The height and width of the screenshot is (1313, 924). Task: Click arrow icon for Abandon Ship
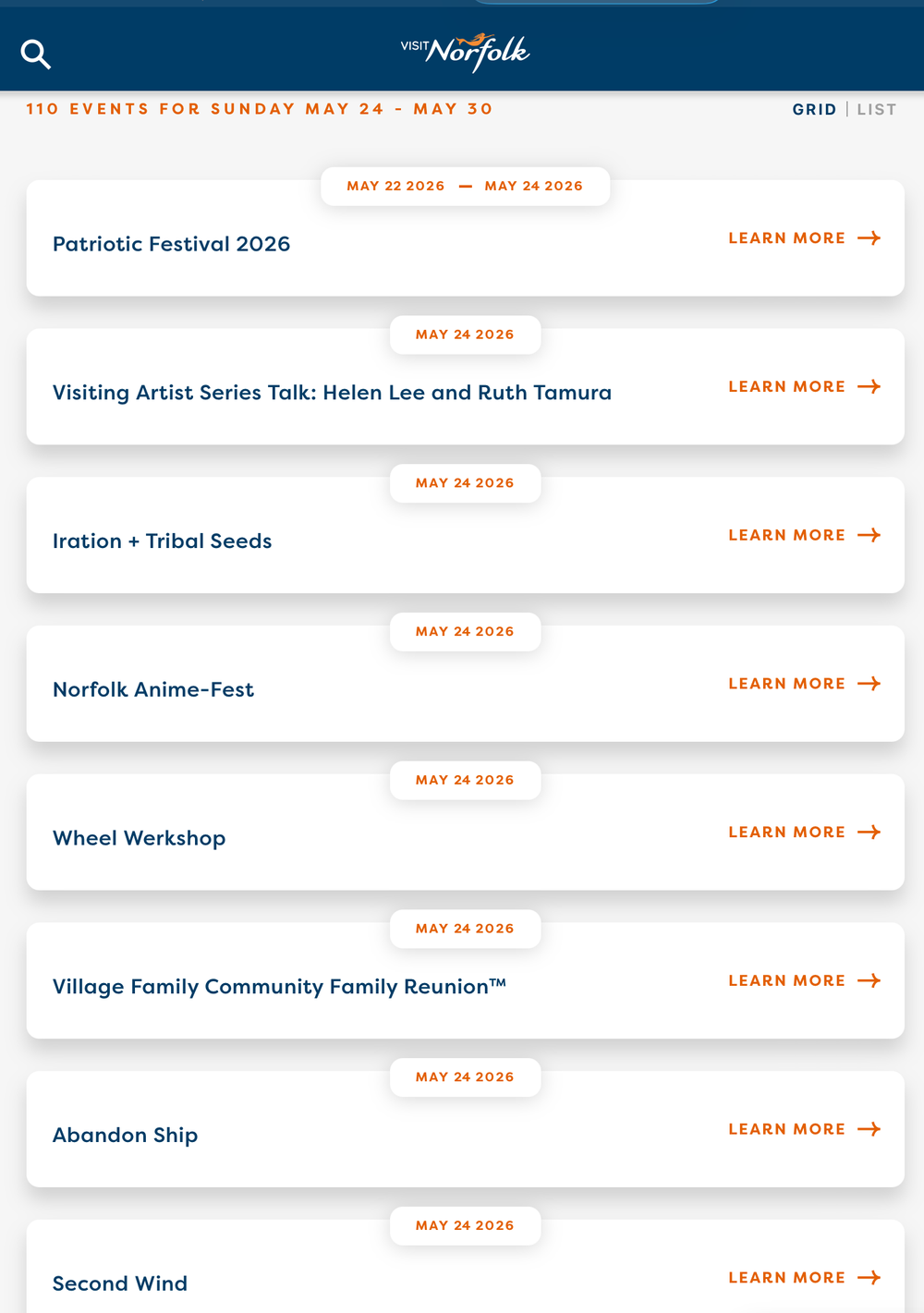[869, 1129]
